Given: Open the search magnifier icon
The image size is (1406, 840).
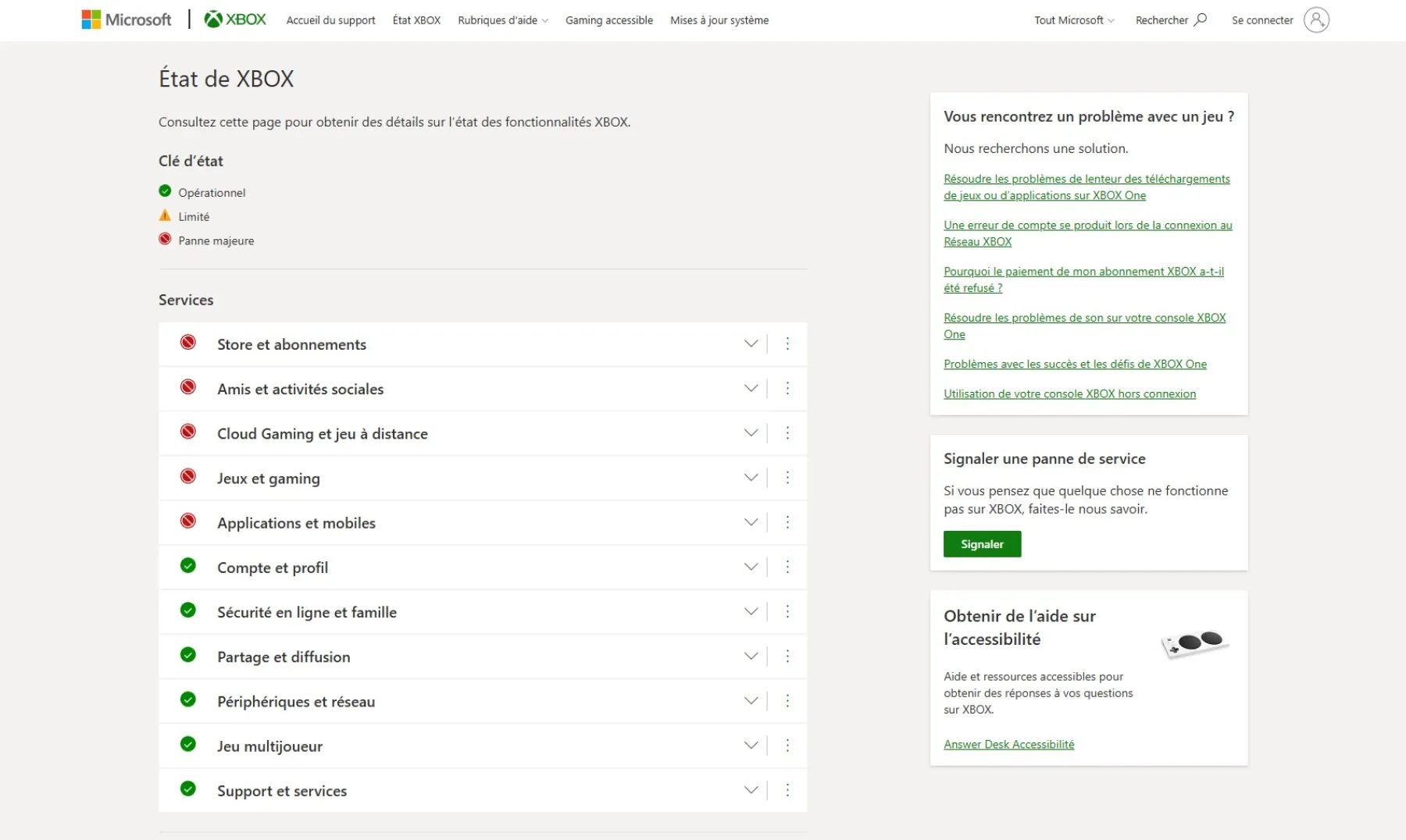Looking at the screenshot, I should pos(1201,20).
